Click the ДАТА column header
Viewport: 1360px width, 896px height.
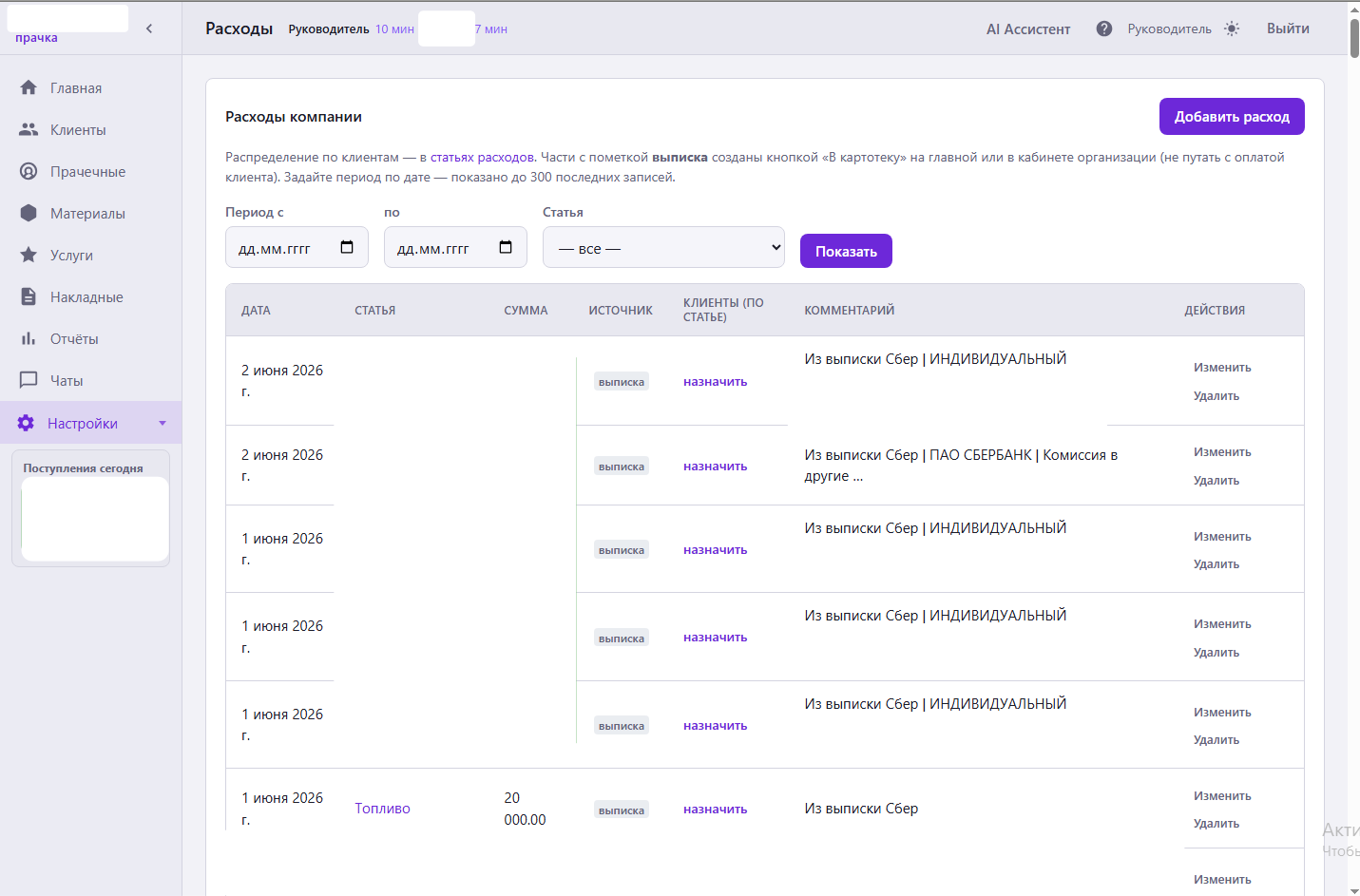tap(256, 311)
